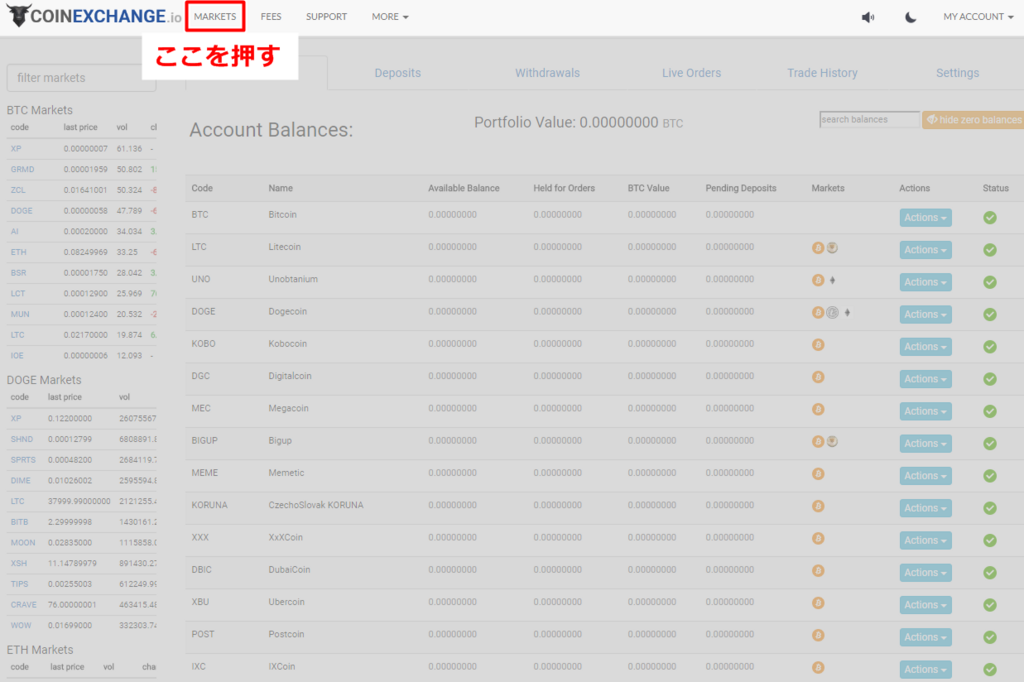Open Actions dropdown for Litecoin row
1024x682 pixels.
coord(925,250)
